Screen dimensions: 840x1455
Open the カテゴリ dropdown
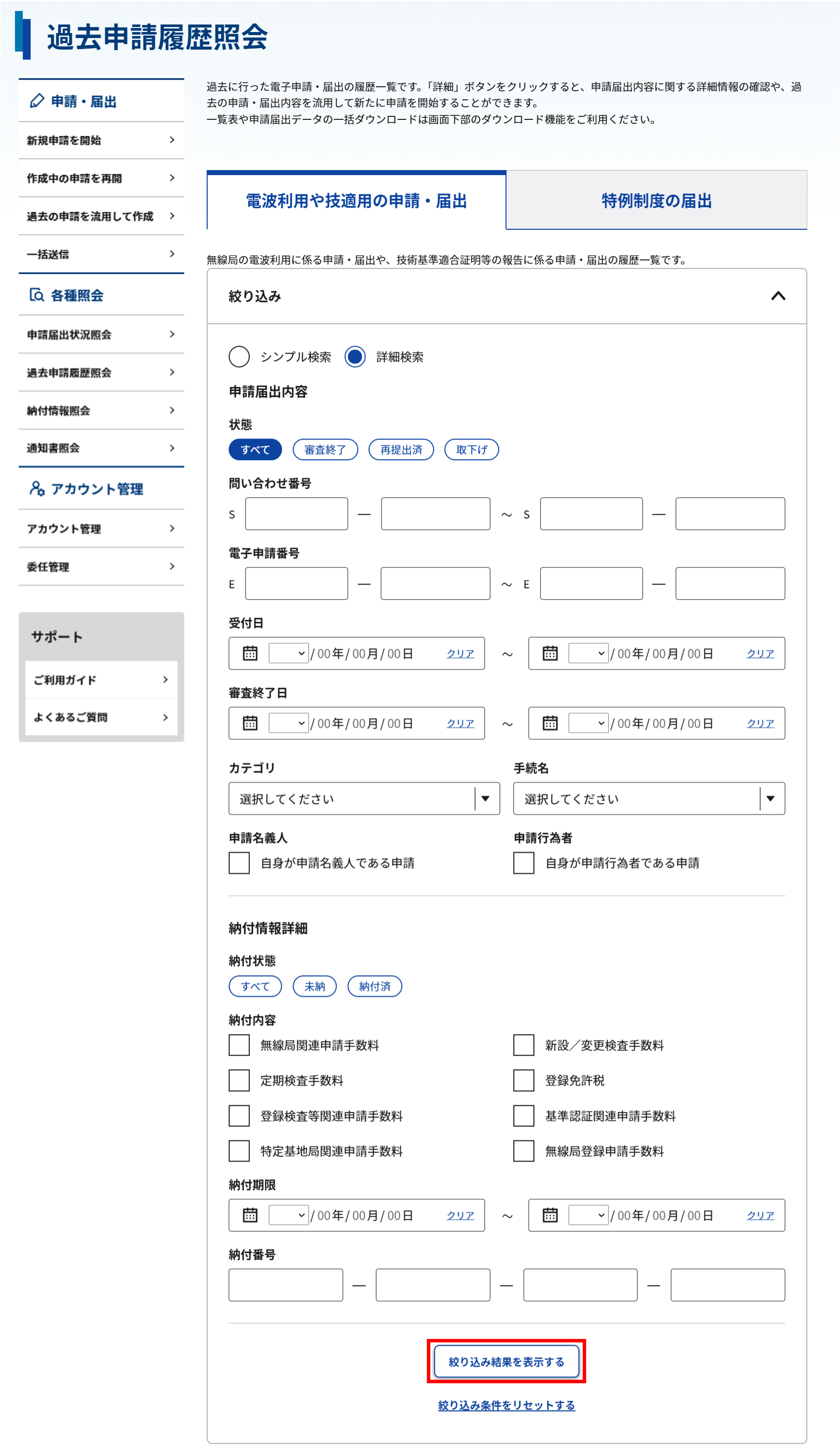(364, 798)
